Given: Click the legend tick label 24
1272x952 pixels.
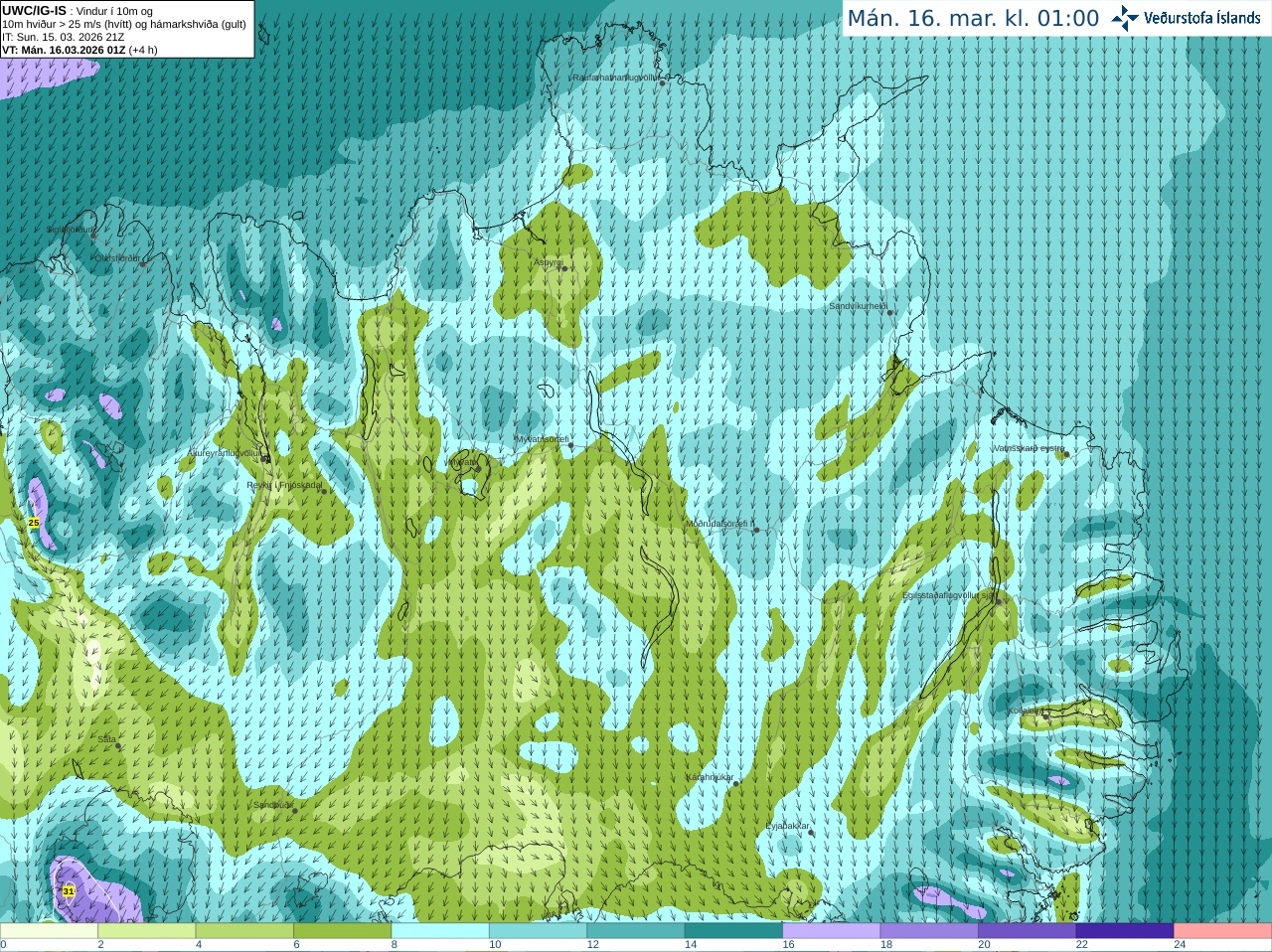Looking at the screenshot, I should pyautogui.click(x=1180, y=945).
